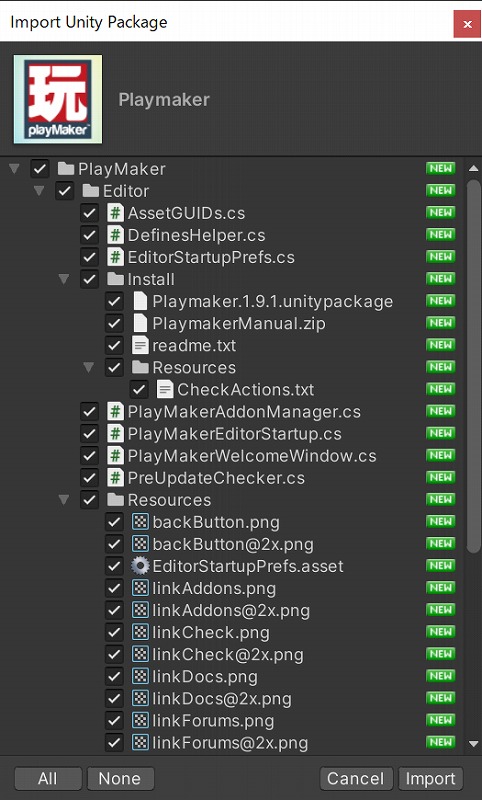This screenshot has height=800, width=482.
Task: Click the None button
Action: click(120, 779)
